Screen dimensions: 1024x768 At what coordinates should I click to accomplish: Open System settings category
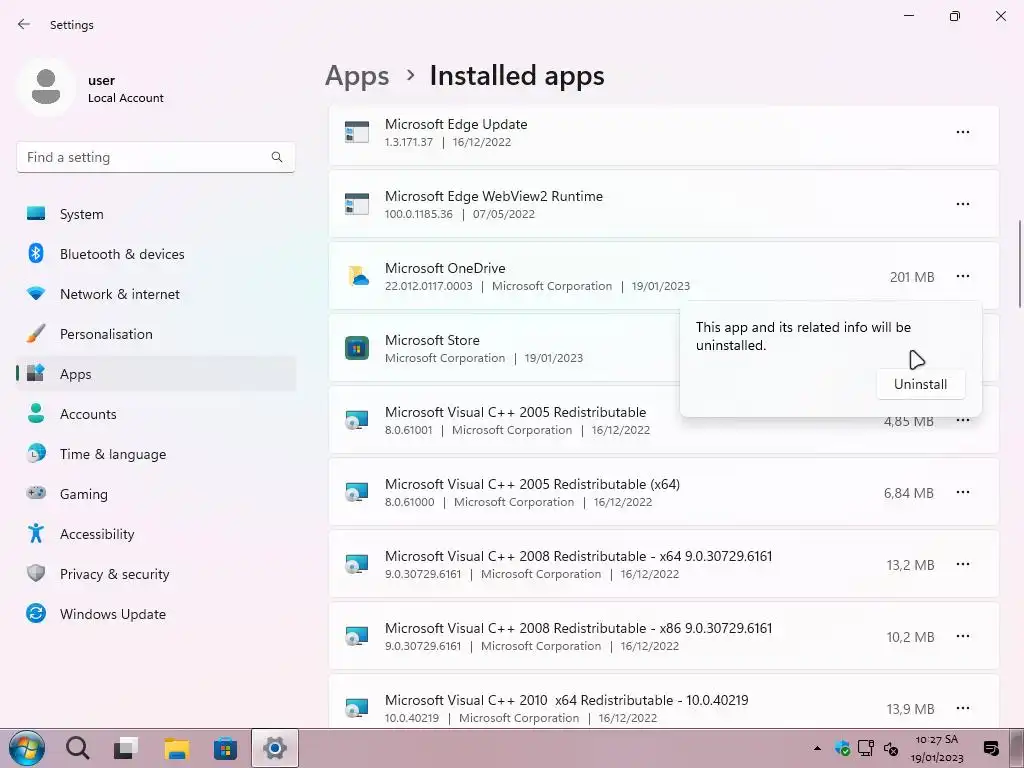click(x=156, y=214)
